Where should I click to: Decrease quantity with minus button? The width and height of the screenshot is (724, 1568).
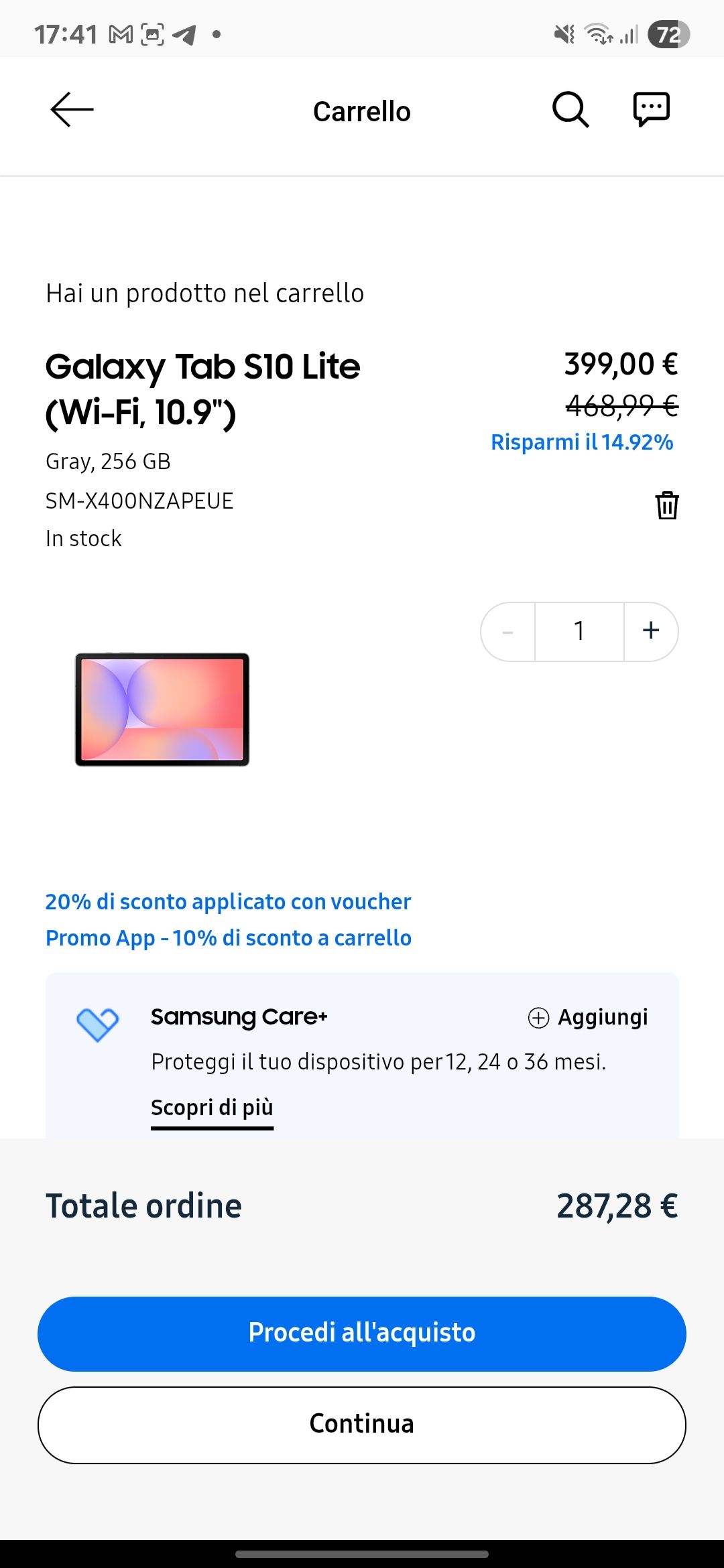[x=508, y=631]
